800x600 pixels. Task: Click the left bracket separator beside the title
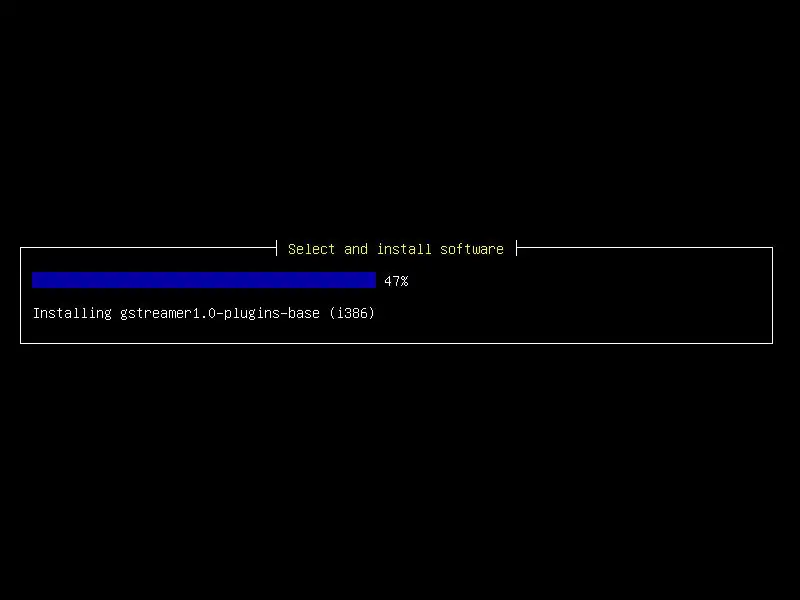coord(277,248)
